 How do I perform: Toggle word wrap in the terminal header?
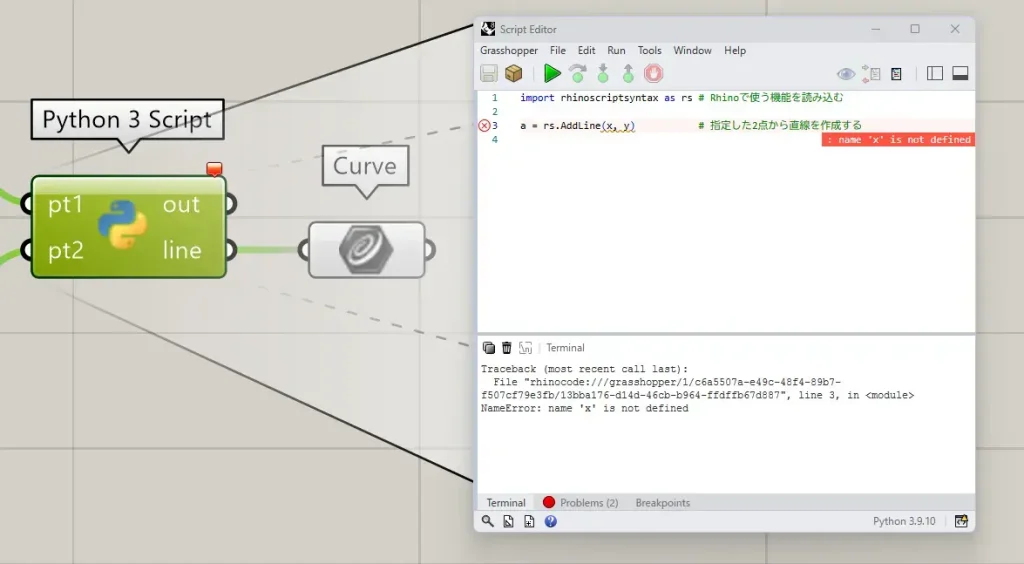point(525,348)
